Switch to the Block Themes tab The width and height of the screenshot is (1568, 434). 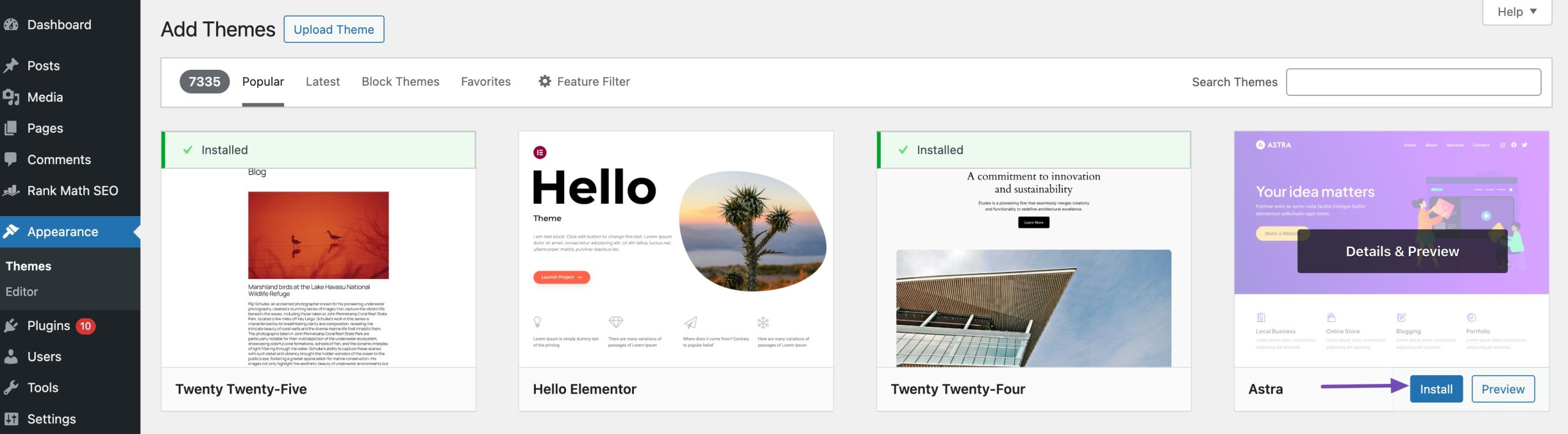click(x=401, y=82)
